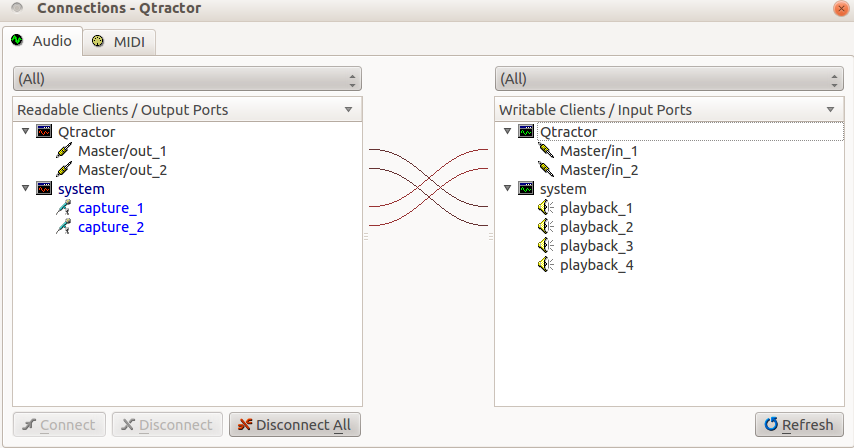The image size is (854, 448).
Task: Click the Writable Clients / Input Ports header arrow
Action: (831, 110)
